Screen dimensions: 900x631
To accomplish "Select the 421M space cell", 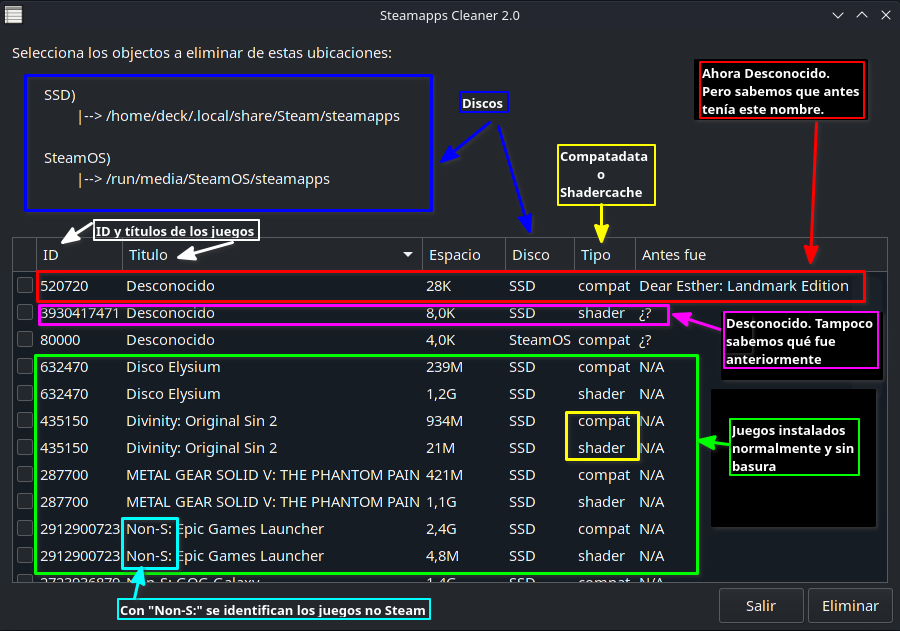I will coord(444,475).
